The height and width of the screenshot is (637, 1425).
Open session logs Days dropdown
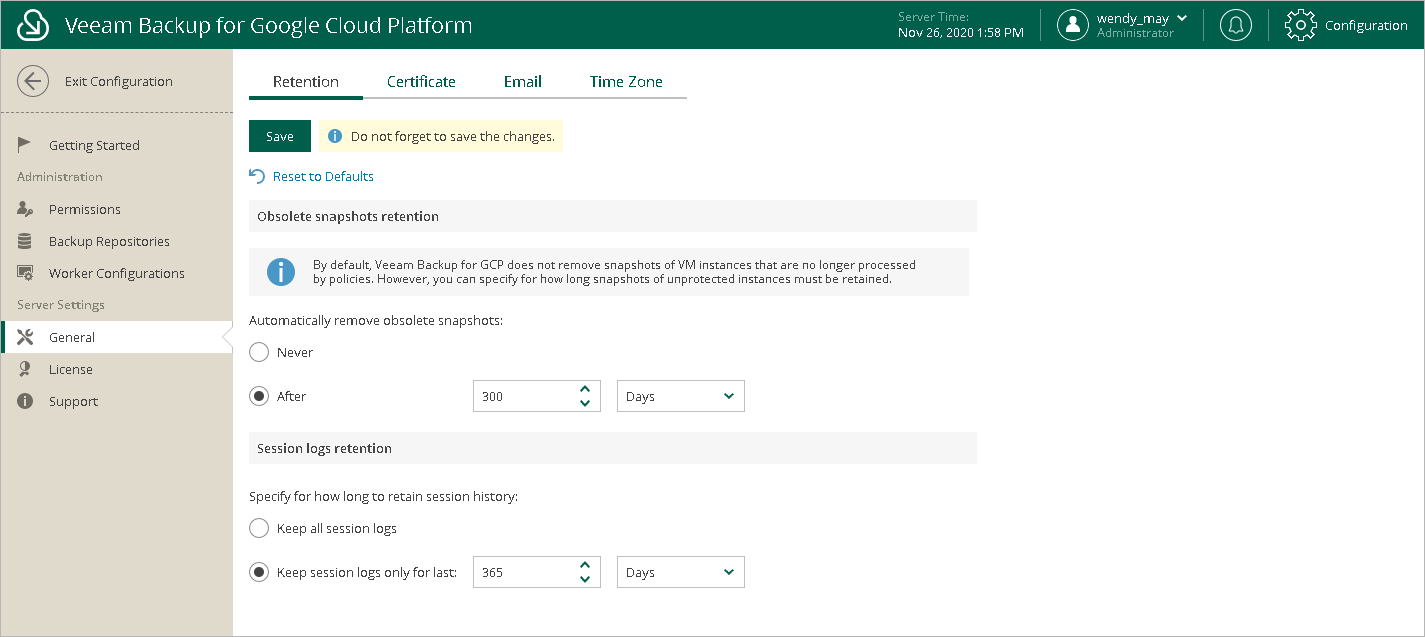[681, 572]
